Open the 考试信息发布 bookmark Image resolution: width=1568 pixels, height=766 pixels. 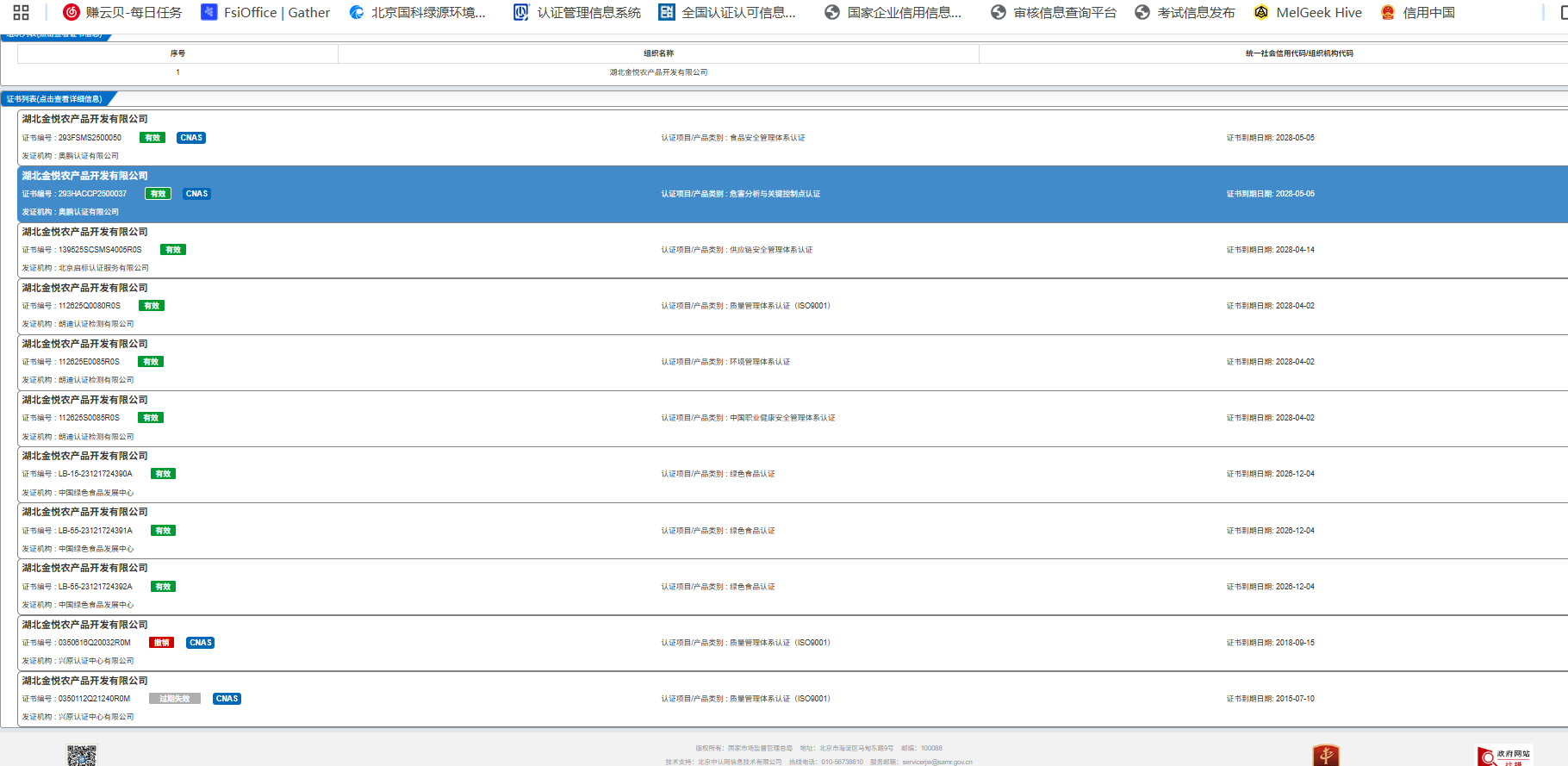(1185, 12)
